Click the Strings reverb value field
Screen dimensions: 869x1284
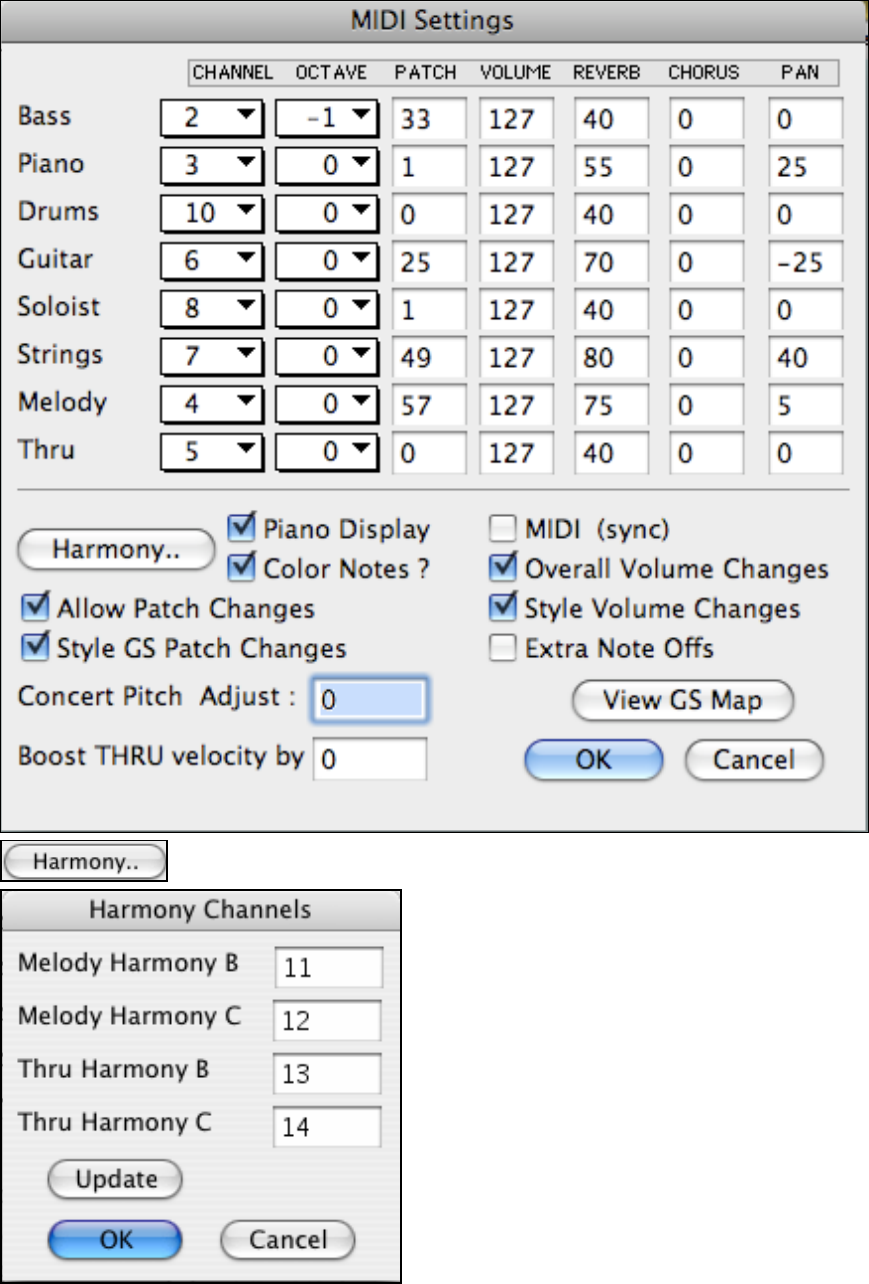coord(611,357)
